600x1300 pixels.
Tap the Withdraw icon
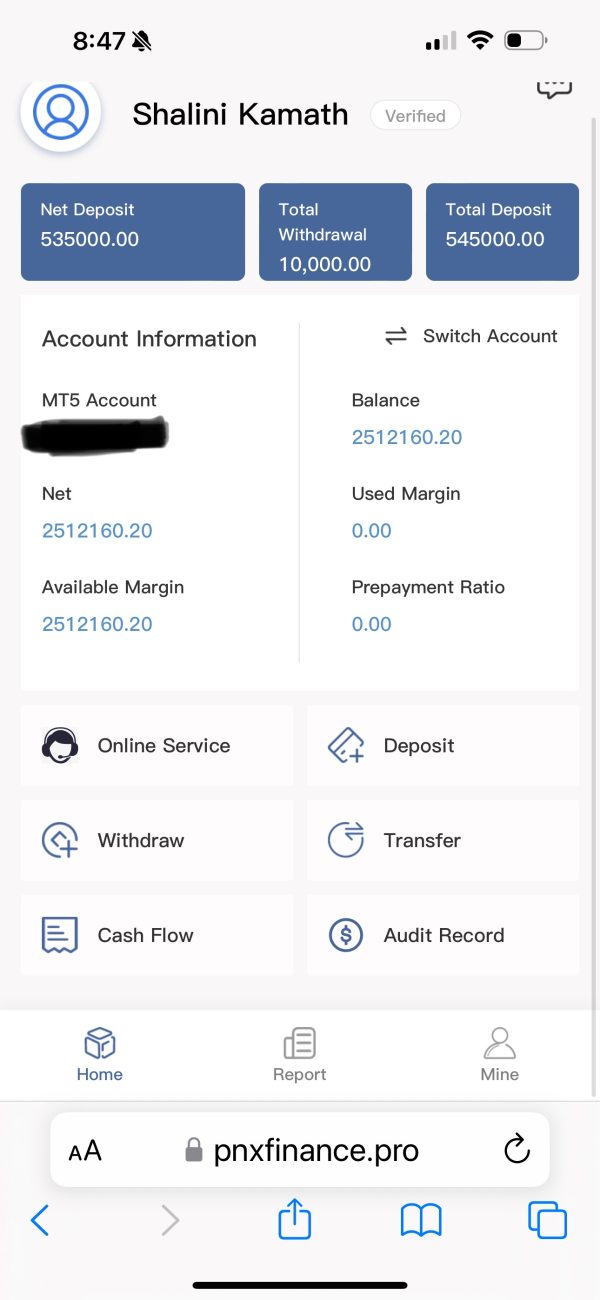[x=60, y=840]
